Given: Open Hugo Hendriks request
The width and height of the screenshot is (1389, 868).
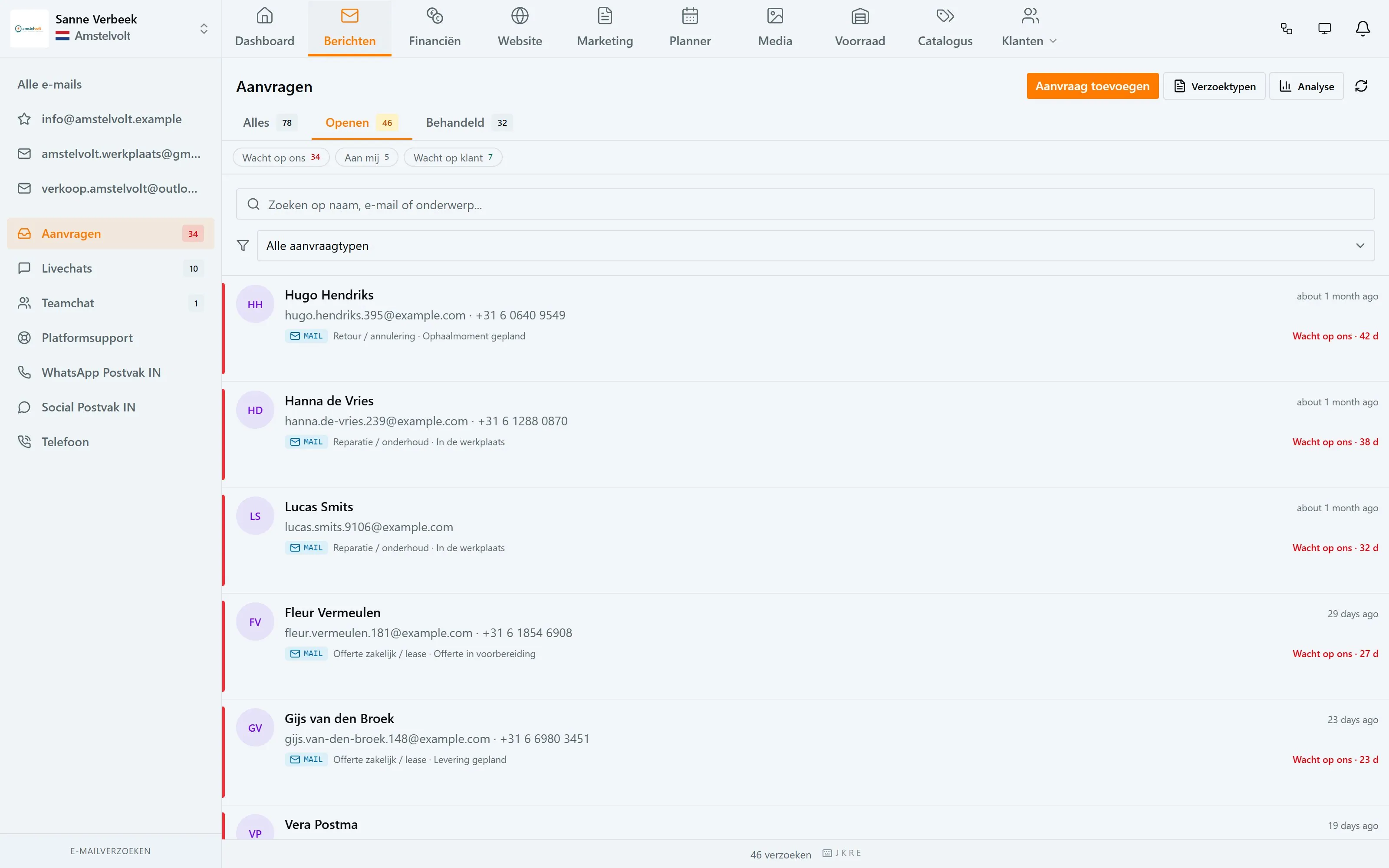Looking at the screenshot, I should point(805,329).
